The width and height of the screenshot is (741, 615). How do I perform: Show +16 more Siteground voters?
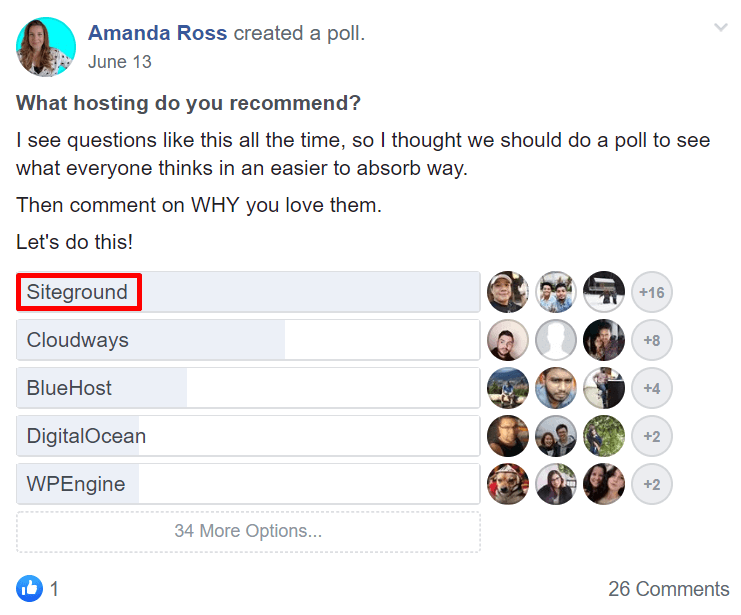(652, 292)
